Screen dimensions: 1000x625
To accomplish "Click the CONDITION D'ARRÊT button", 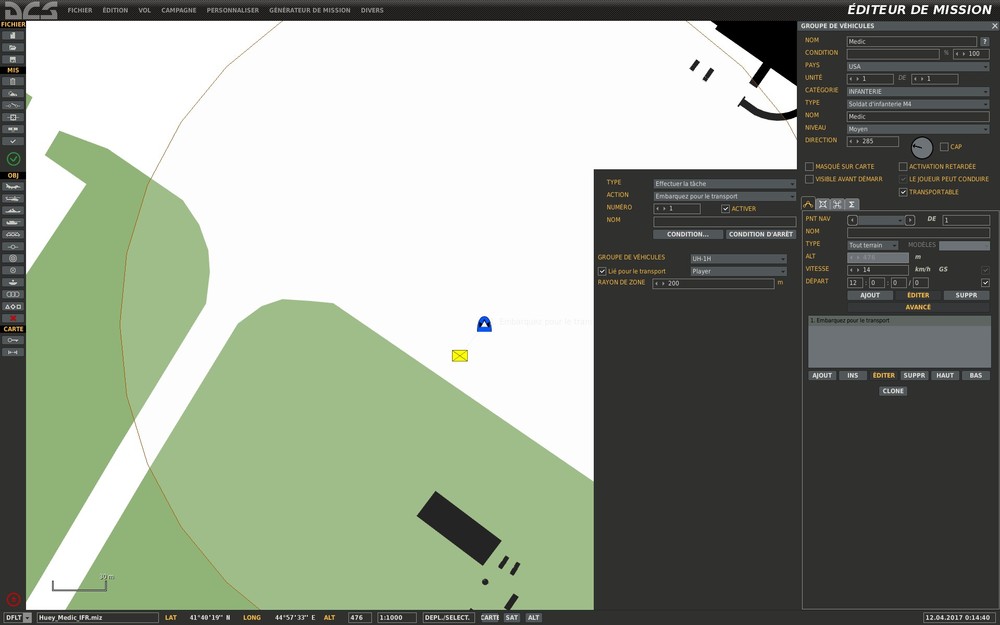I will 761,234.
